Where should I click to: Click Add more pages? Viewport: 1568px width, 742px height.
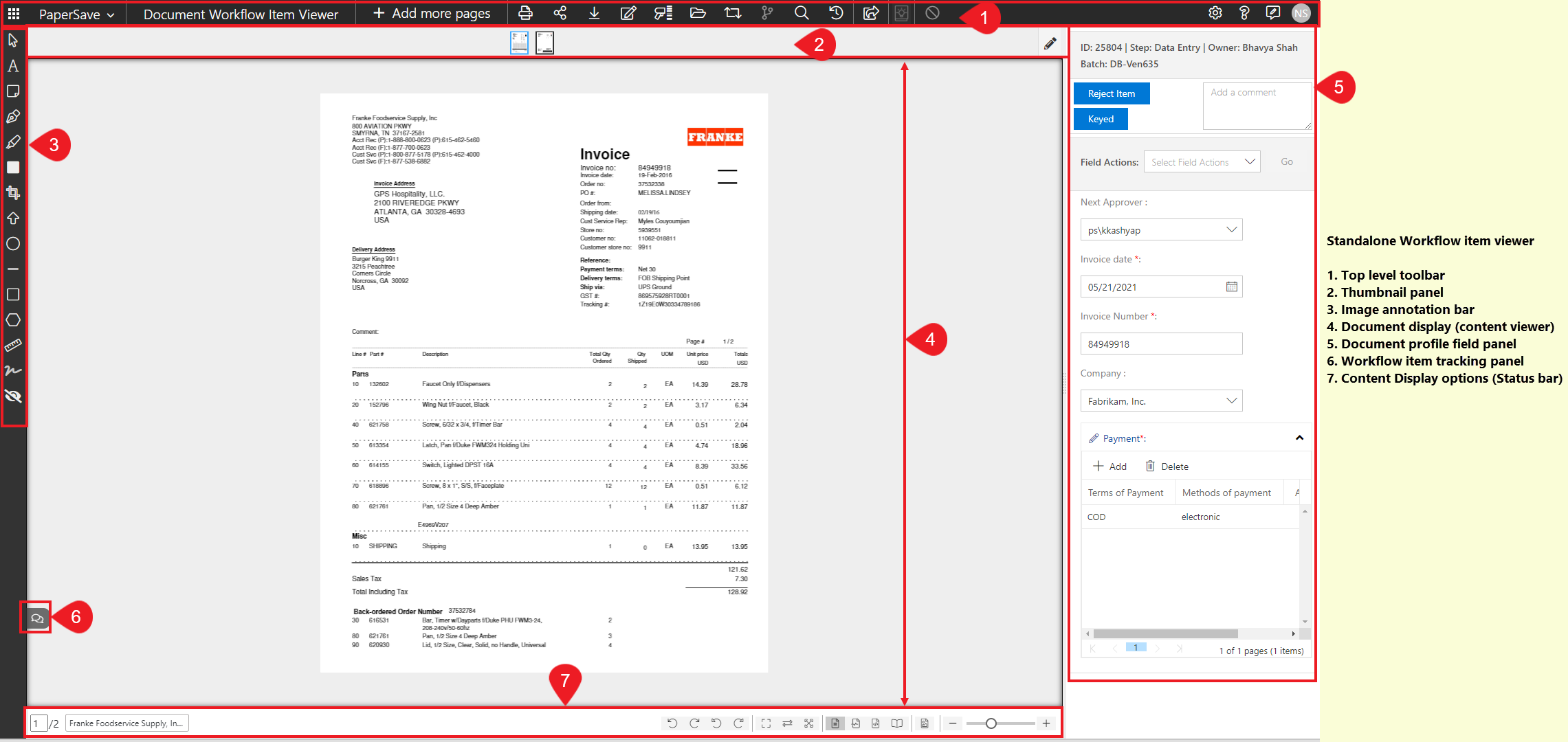(x=432, y=13)
